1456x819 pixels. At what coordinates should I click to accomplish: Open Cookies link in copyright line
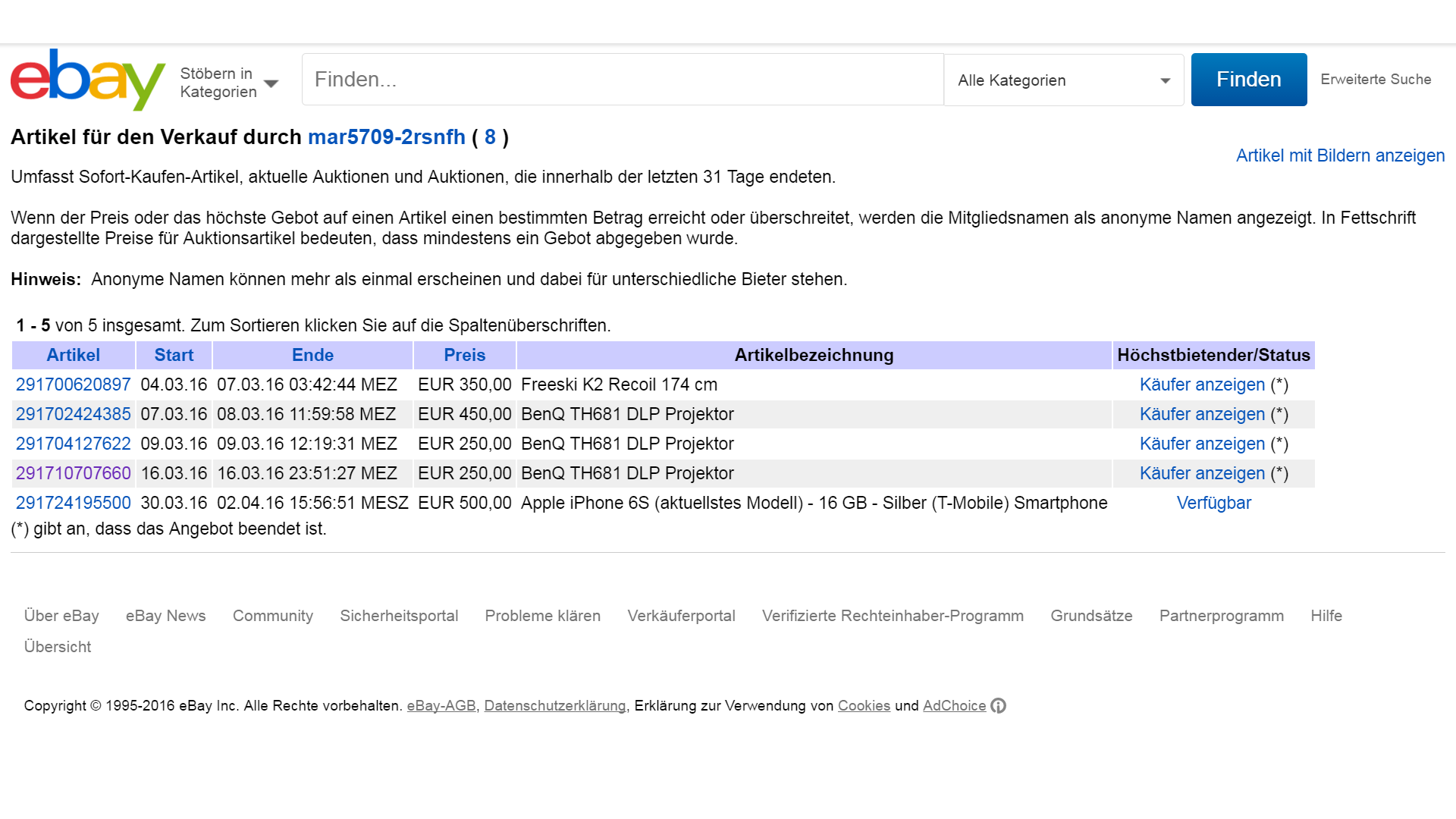pyautogui.click(x=864, y=706)
